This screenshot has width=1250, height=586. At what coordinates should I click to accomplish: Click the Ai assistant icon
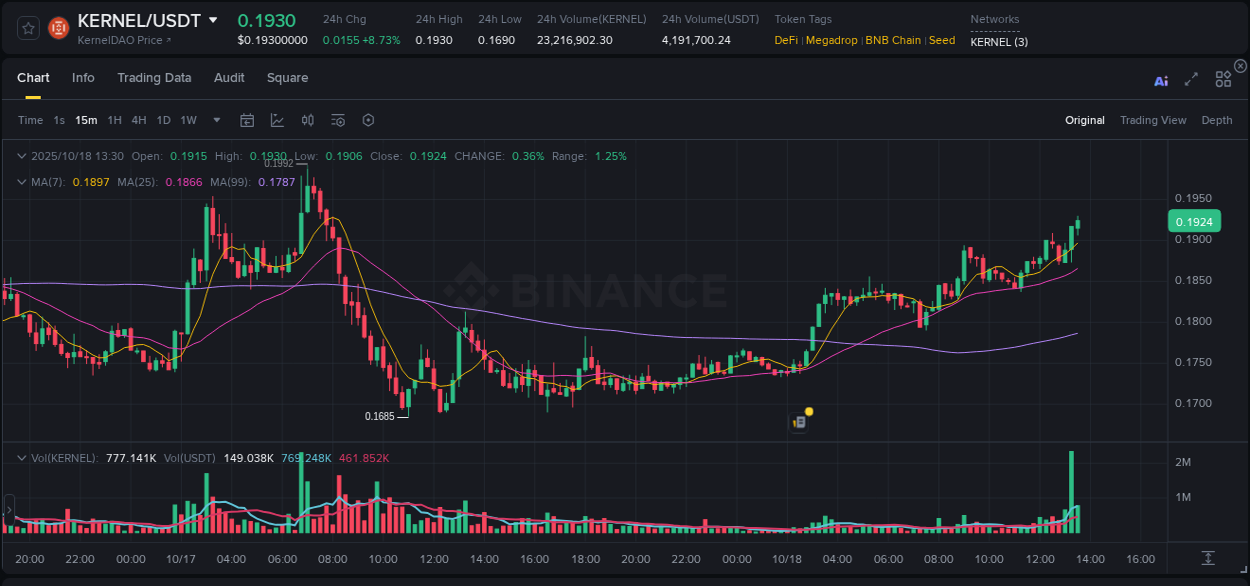click(x=1161, y=79)
